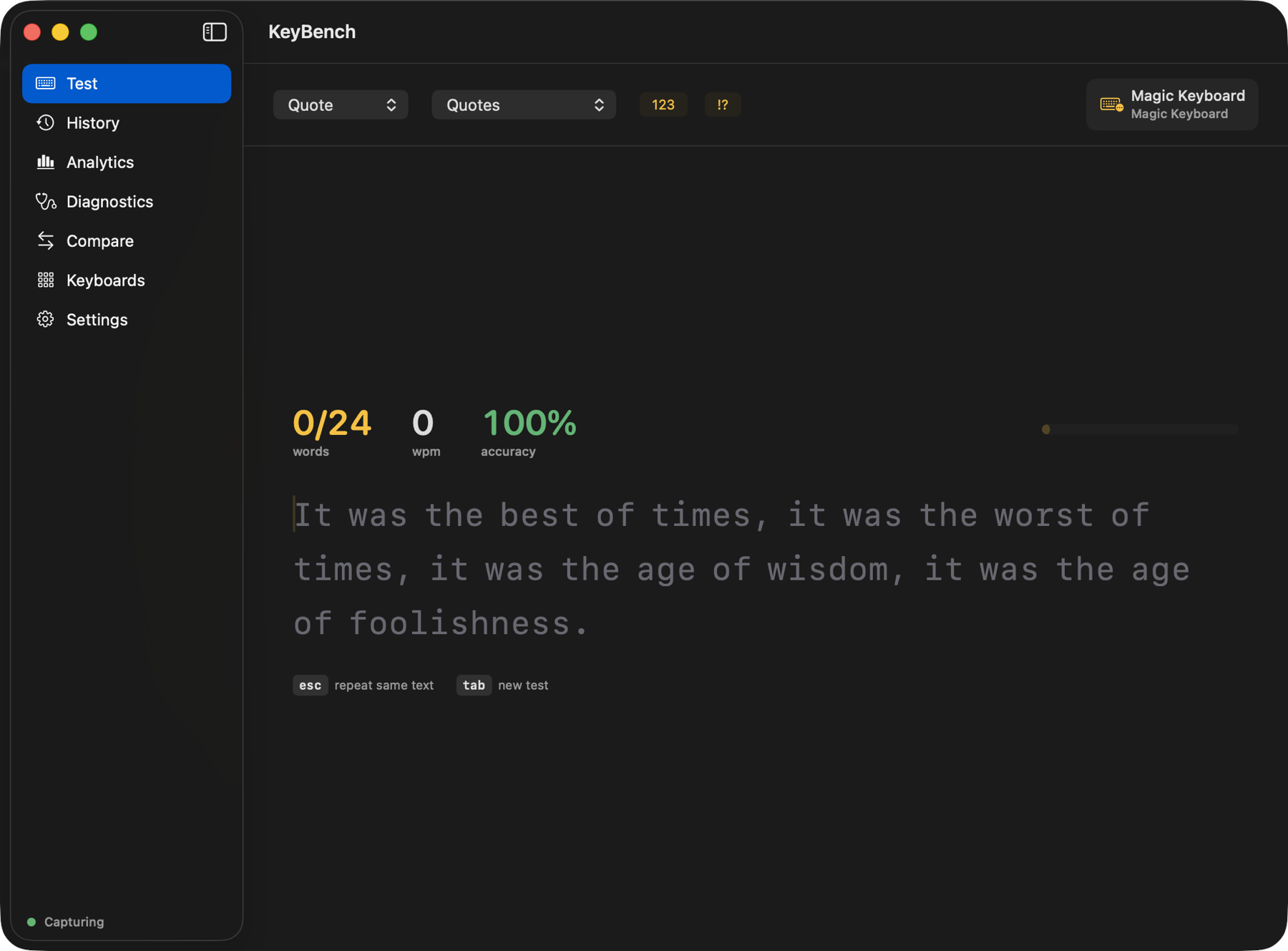Toggle the !? punctuation option
Image resolution: width=1288 pixels, height=951 pixels.
(x=723, y=104)
